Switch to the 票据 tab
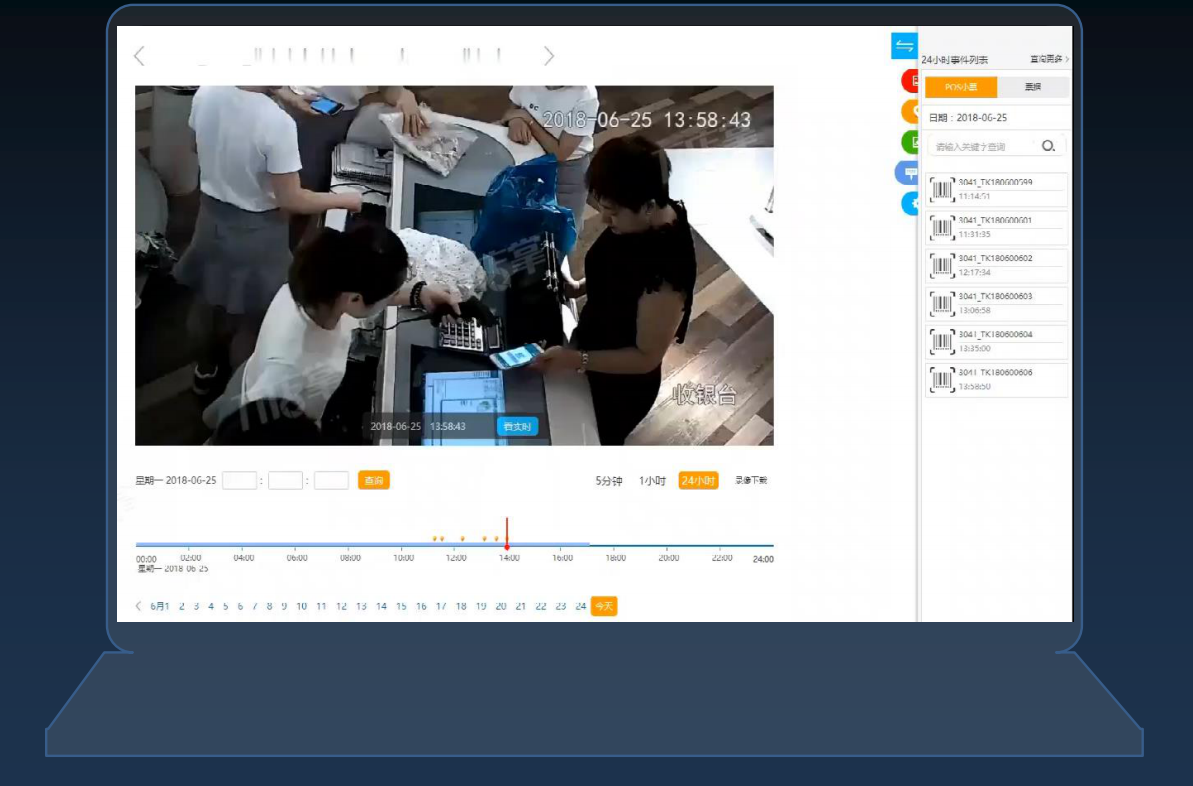 click(1032, 87)
